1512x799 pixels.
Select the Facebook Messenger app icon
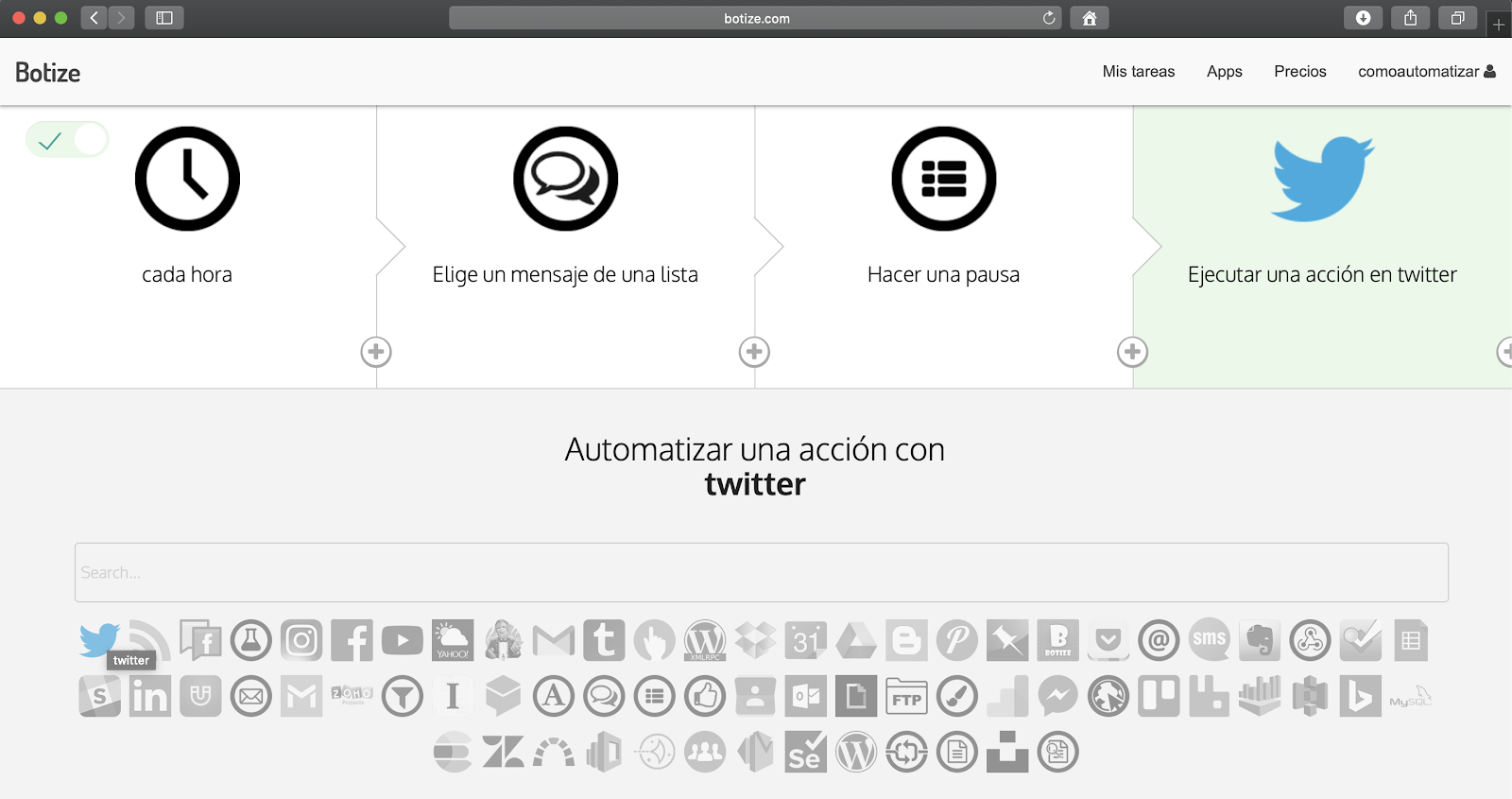click(1057, 697)
